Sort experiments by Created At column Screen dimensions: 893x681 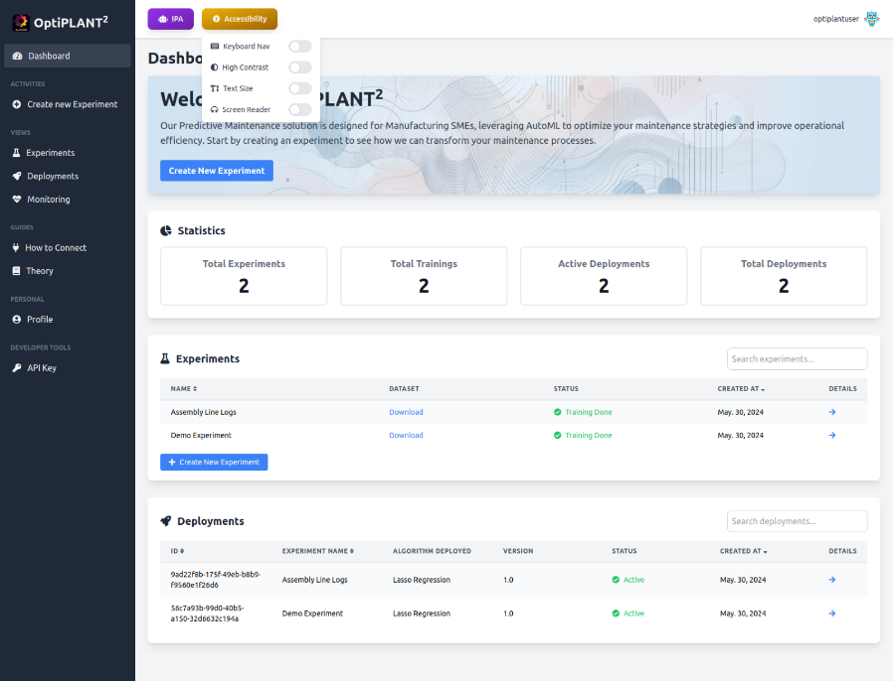741,389
